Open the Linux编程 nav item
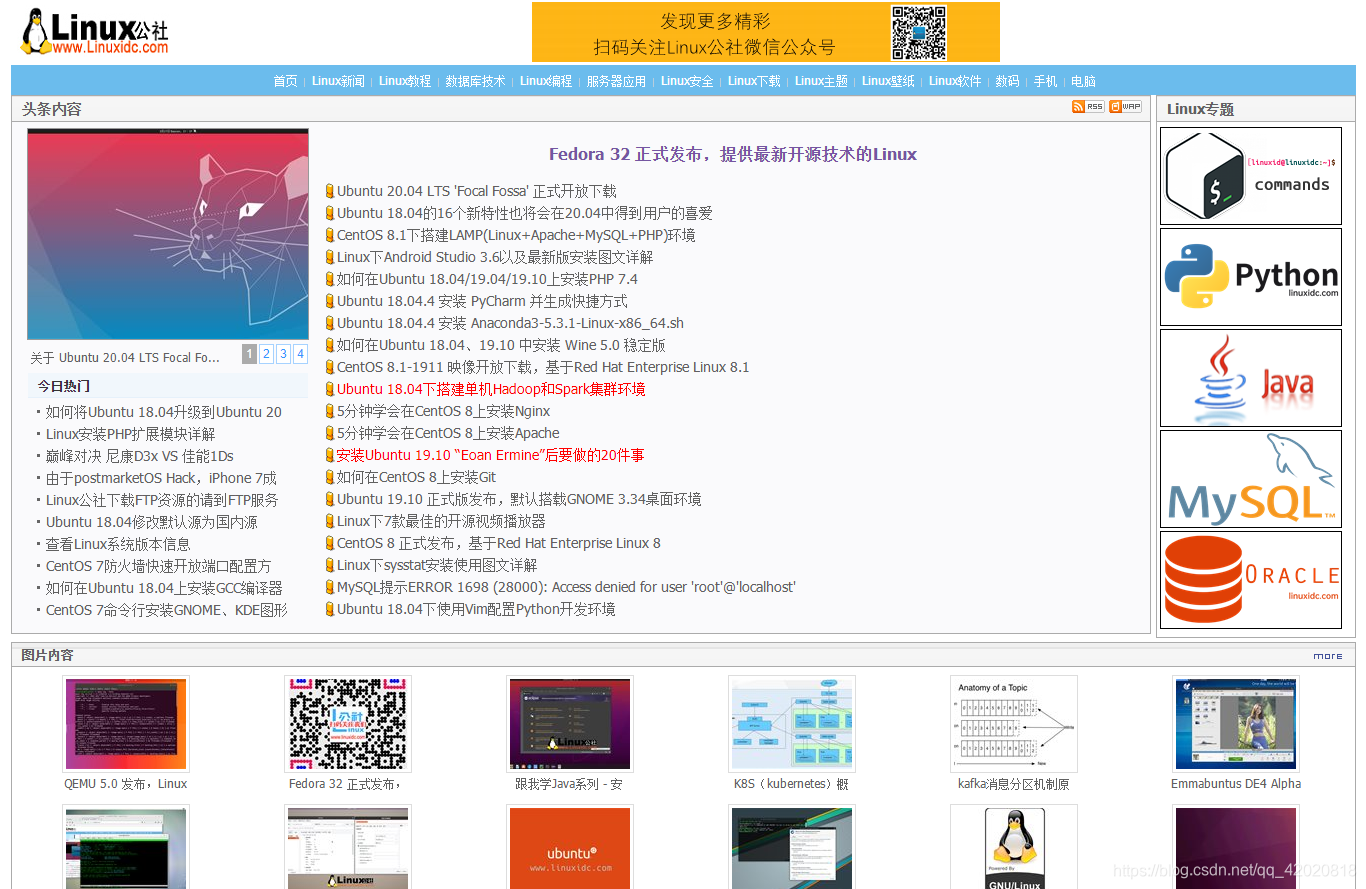Image resolution: width=1366 pixels, height=889 pixels. (x=546, y=81)
